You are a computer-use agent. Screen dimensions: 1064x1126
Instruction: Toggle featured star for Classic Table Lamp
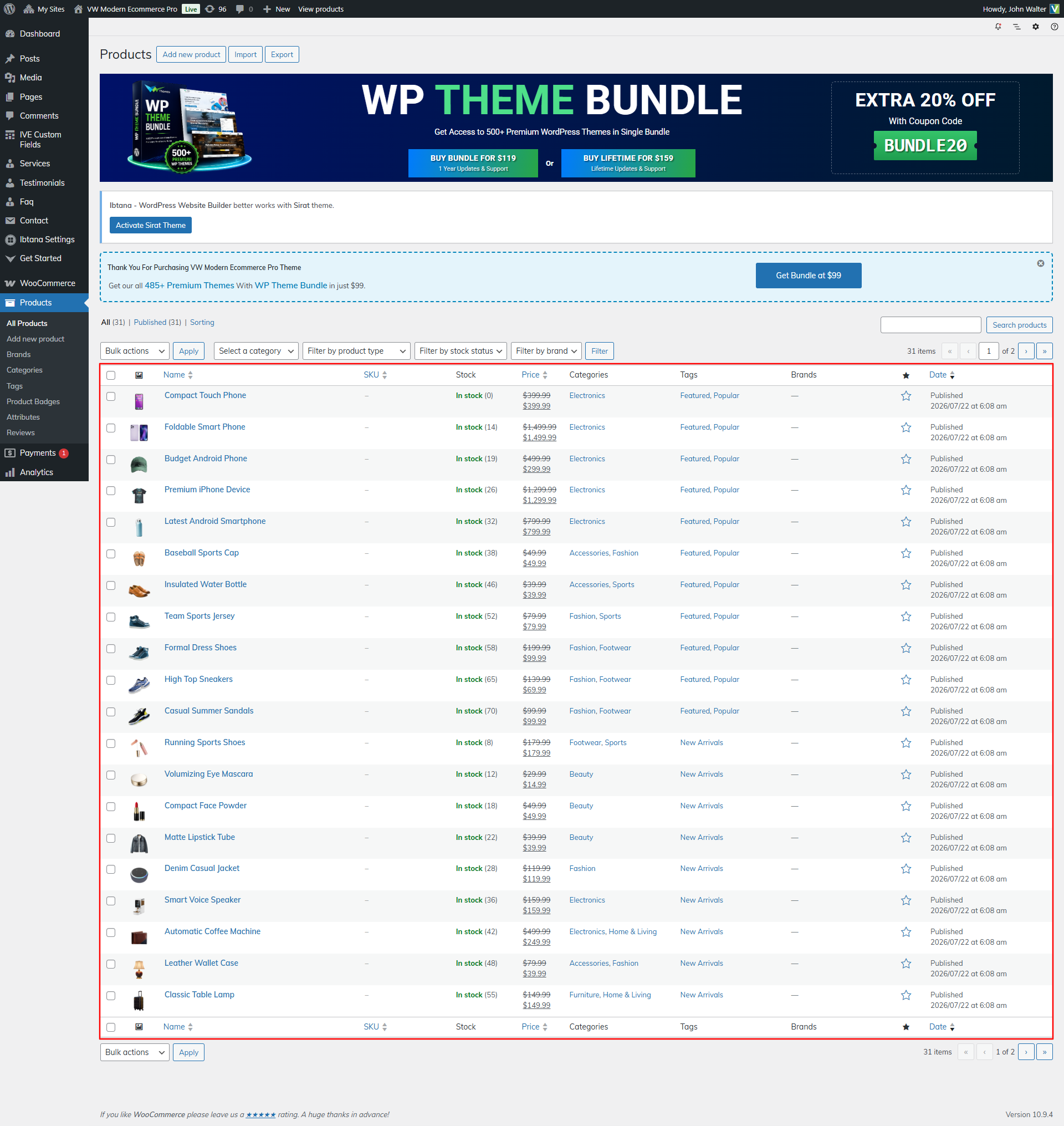[906, 996]
